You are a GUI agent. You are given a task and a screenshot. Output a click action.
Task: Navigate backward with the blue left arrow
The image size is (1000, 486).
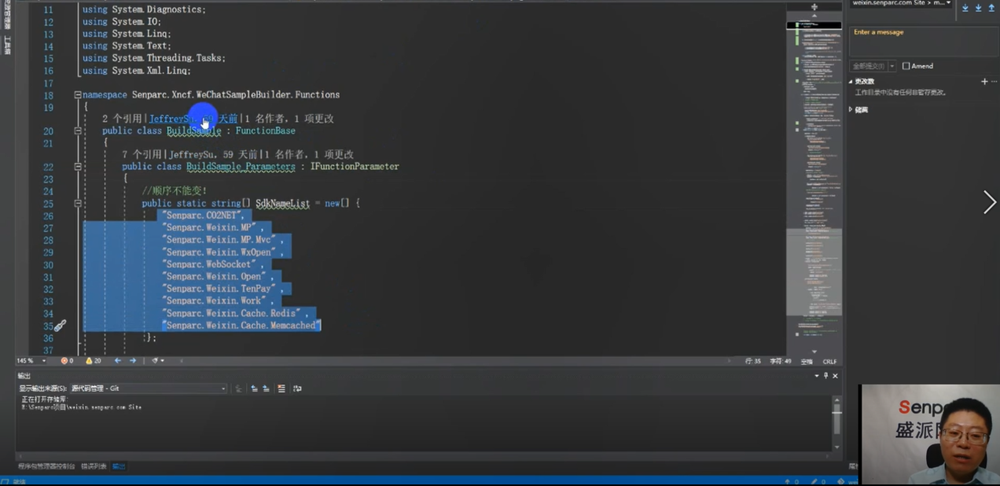(117, 361)
